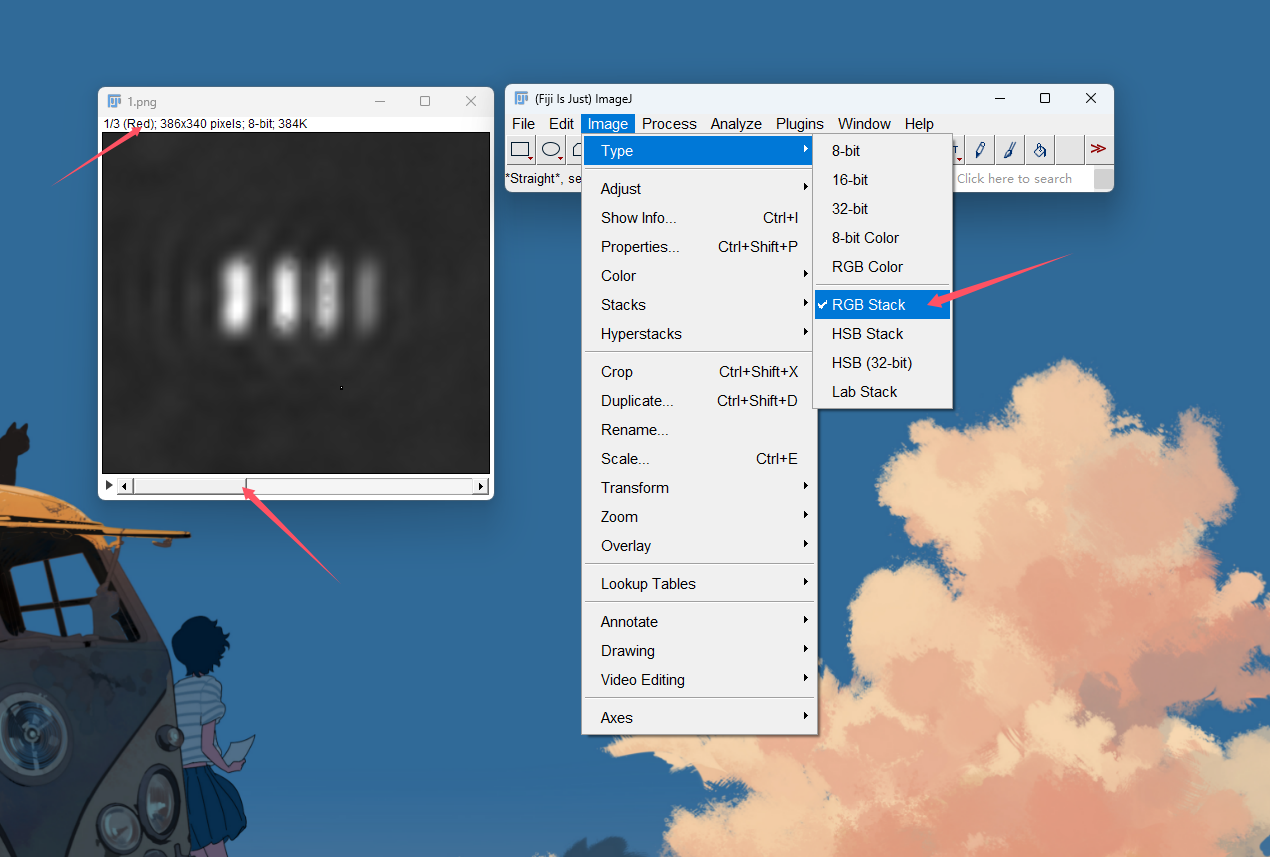Viewport: 1270px width, 857px height.
Task: Convert image type to HSB (32-bit)
Action: [x=882, y=363]
